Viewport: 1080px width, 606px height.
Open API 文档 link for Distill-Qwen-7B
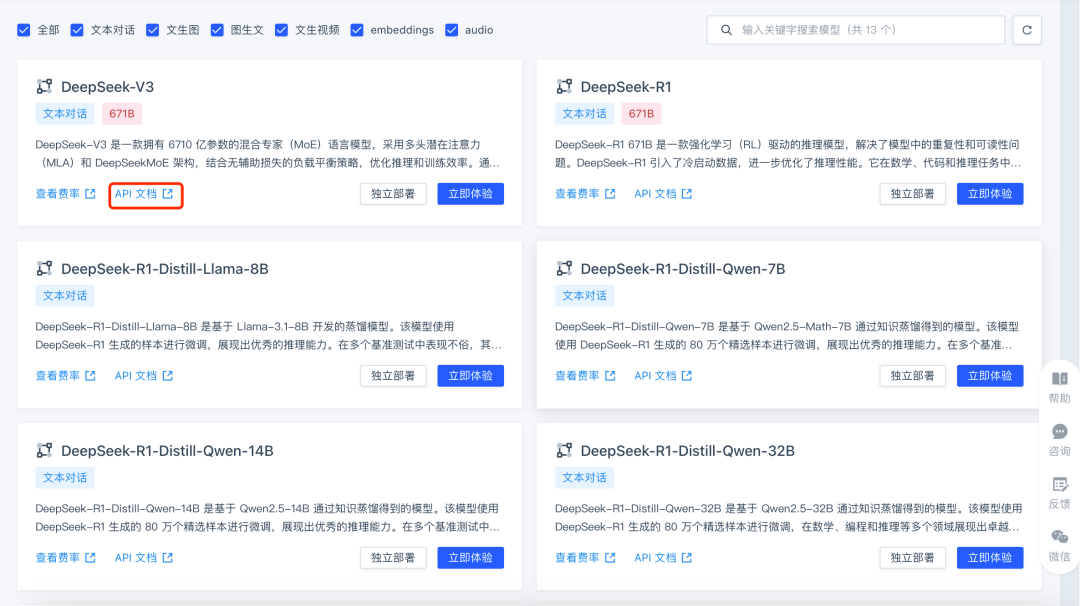tap(663, 376)
